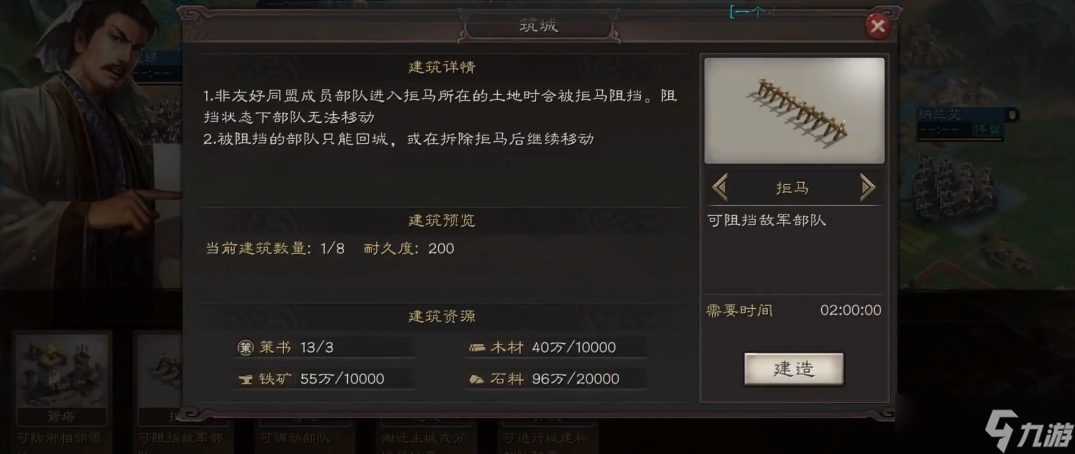Viewport: 1075px width, 454px height.
Task: Click the 拒马 barricade preview image
Action: (x=794, y=111)
